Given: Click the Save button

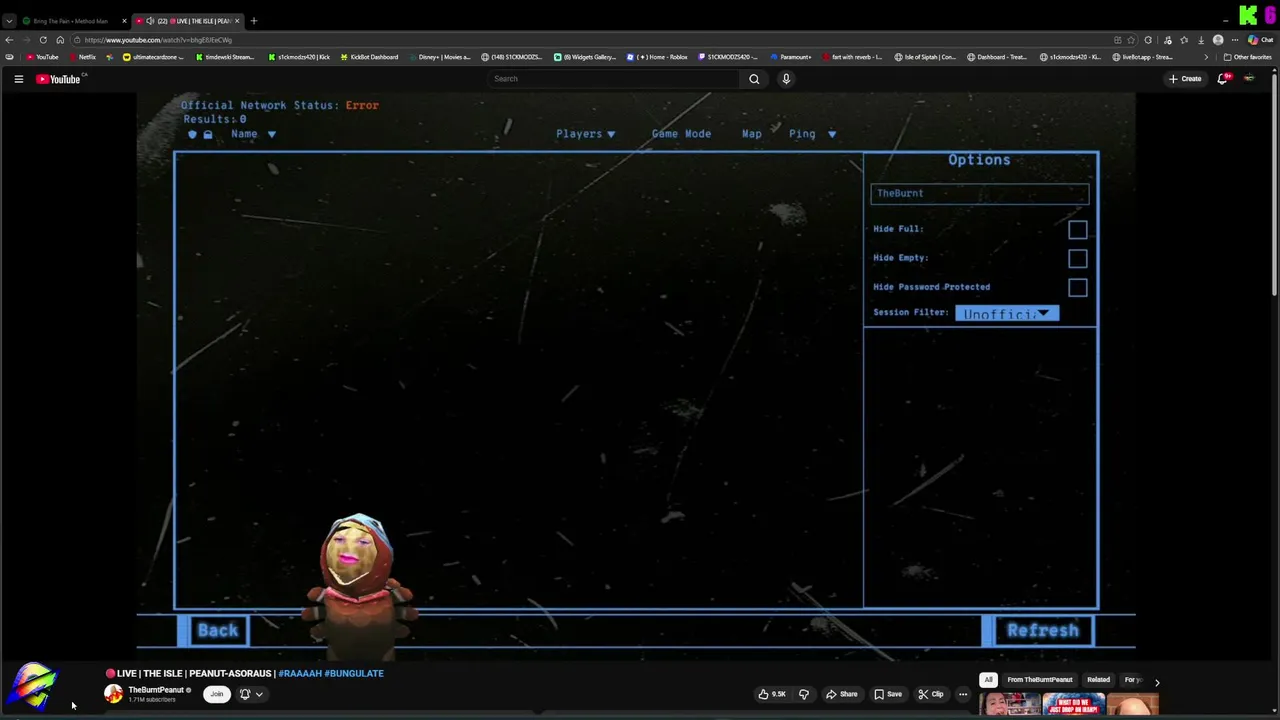Looking at the screenshot, I should [888, 694].
